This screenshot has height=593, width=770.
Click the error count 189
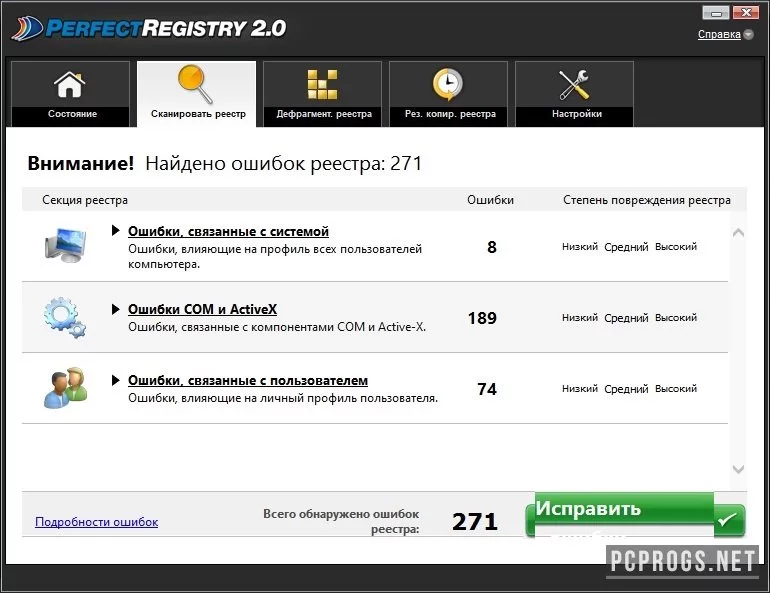point(482,318)
